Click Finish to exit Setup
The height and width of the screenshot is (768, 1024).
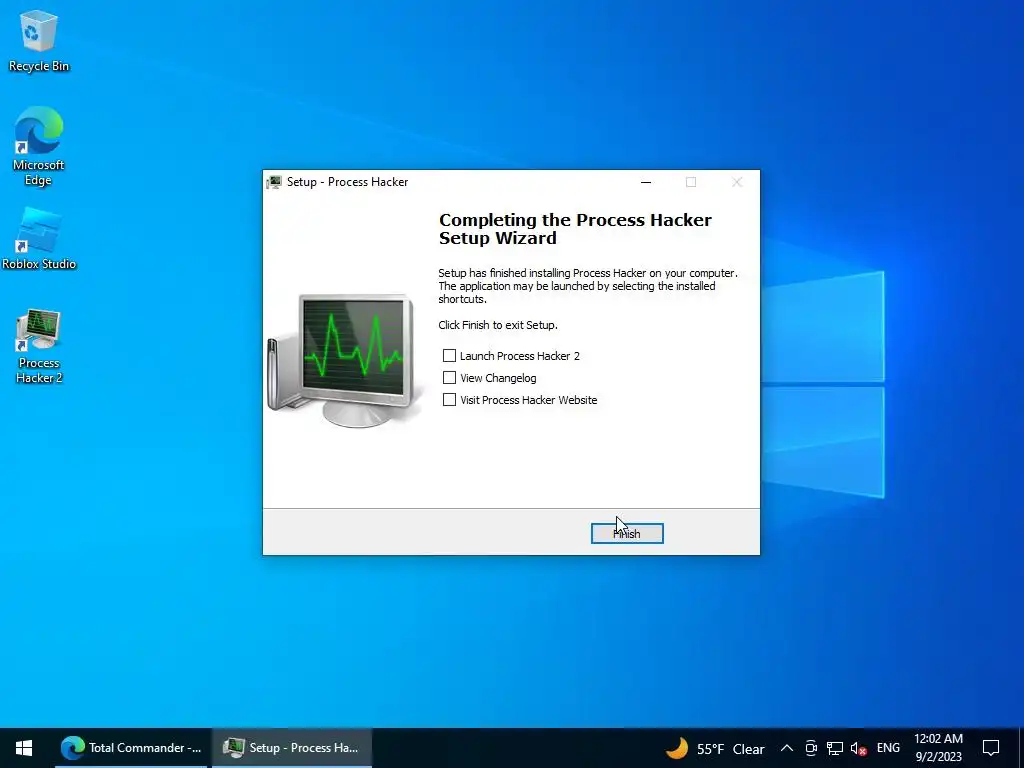coord(627,534)
